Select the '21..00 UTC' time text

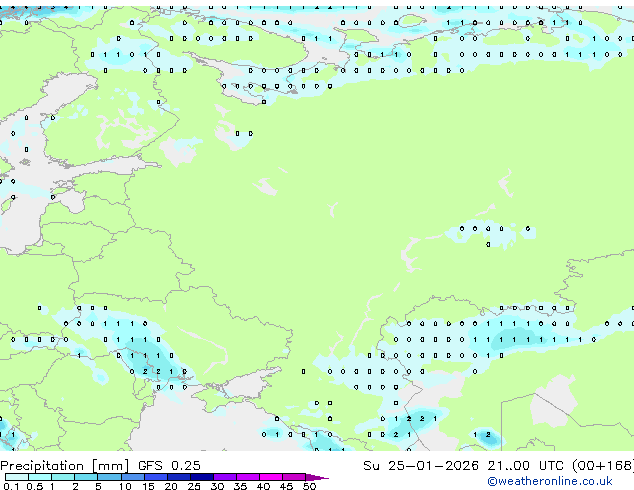point(525,466)
